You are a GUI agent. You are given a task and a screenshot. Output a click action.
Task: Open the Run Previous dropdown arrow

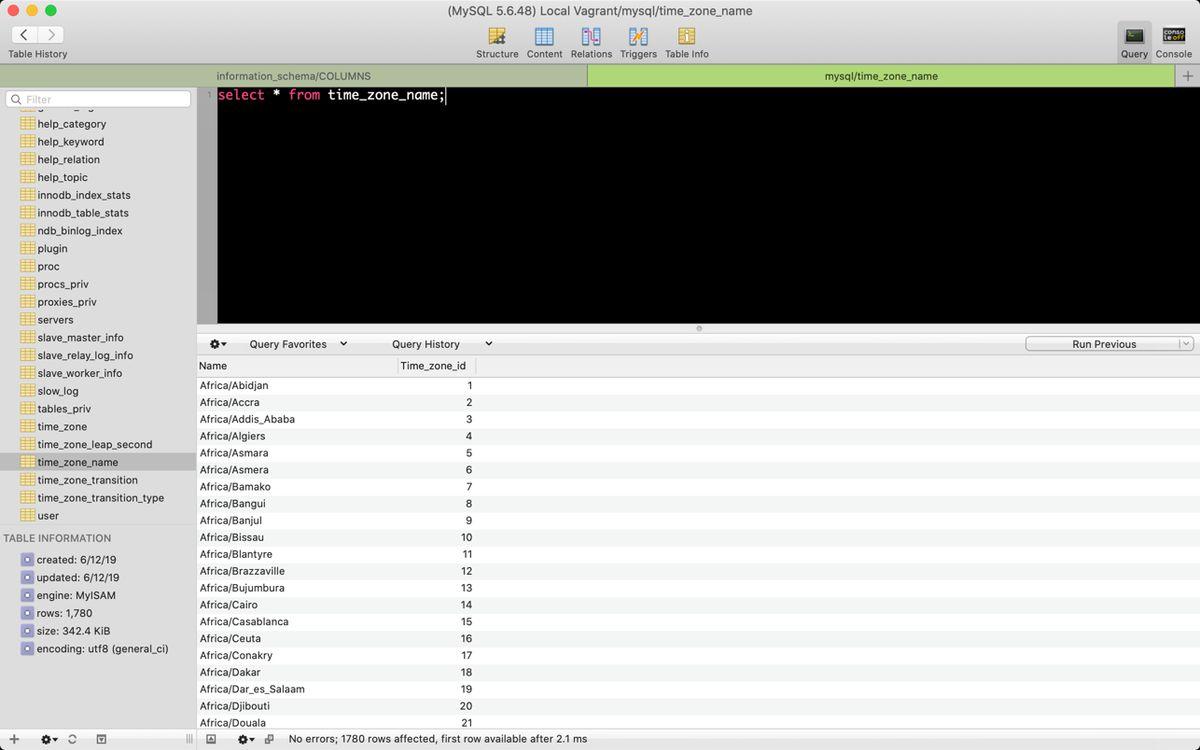[x=1186, y=344]
